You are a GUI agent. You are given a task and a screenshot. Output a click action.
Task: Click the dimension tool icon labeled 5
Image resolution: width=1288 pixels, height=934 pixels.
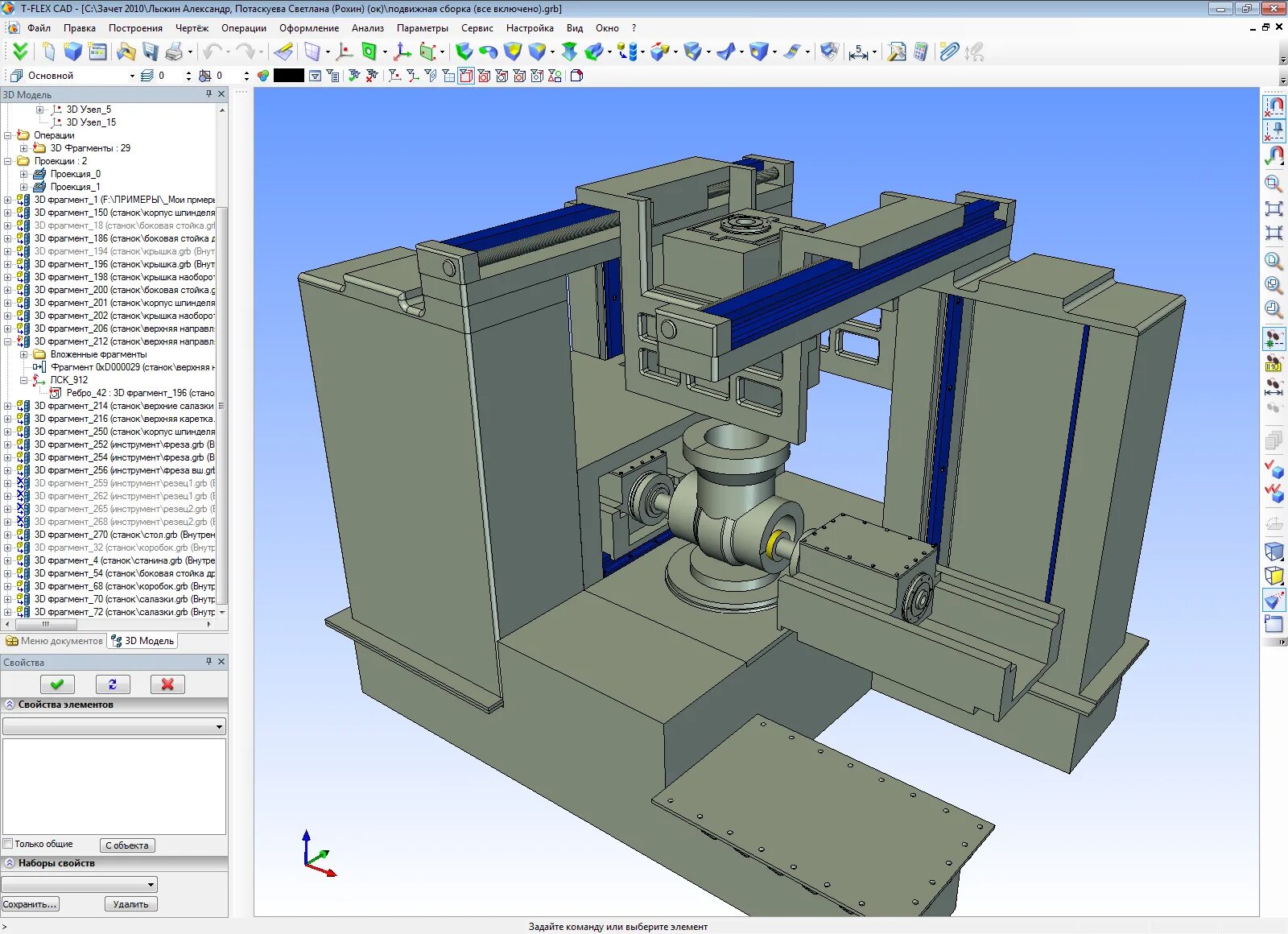point(858,52)
